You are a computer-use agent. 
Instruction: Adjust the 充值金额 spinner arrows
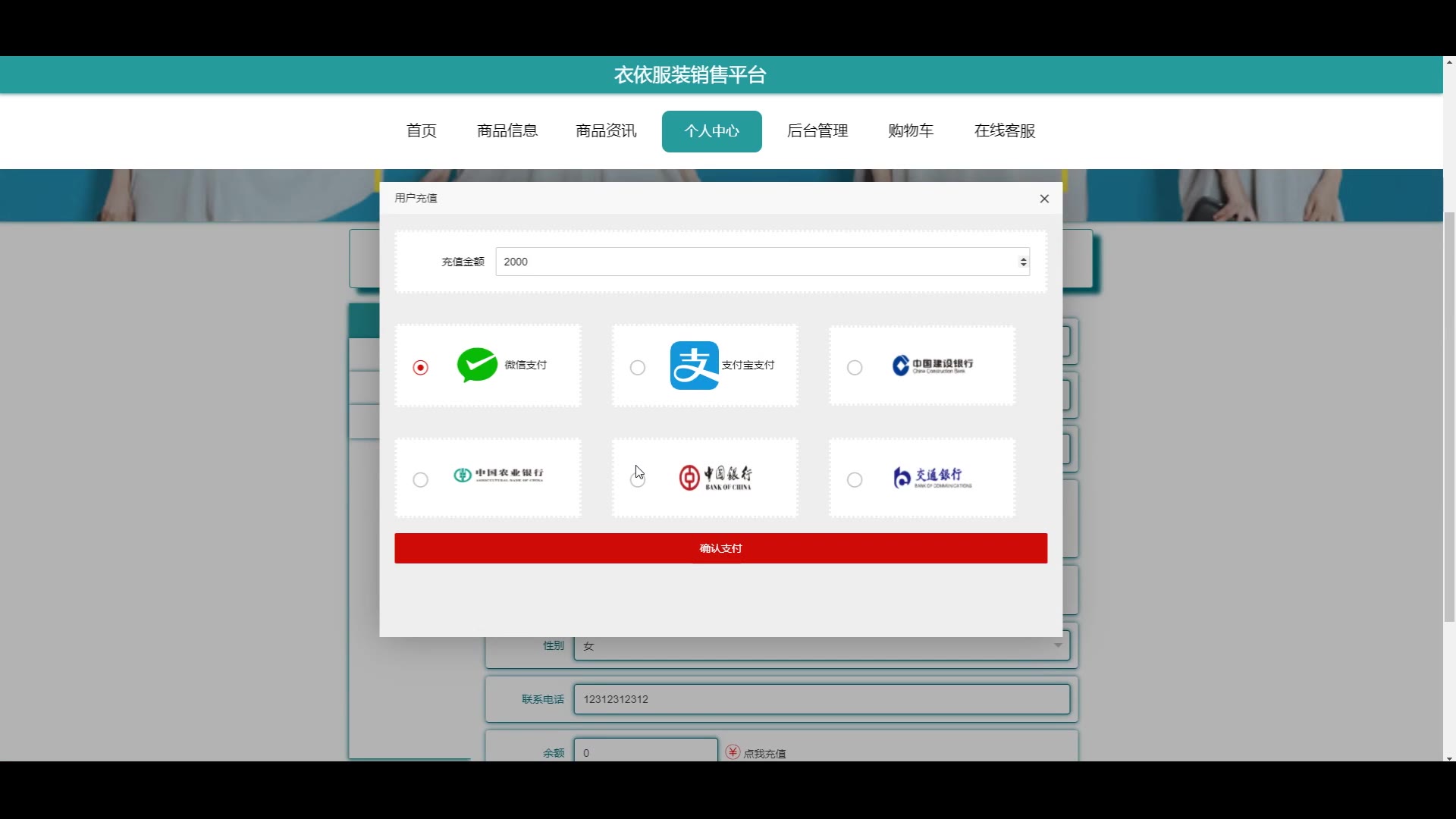tap(1023, 262)
